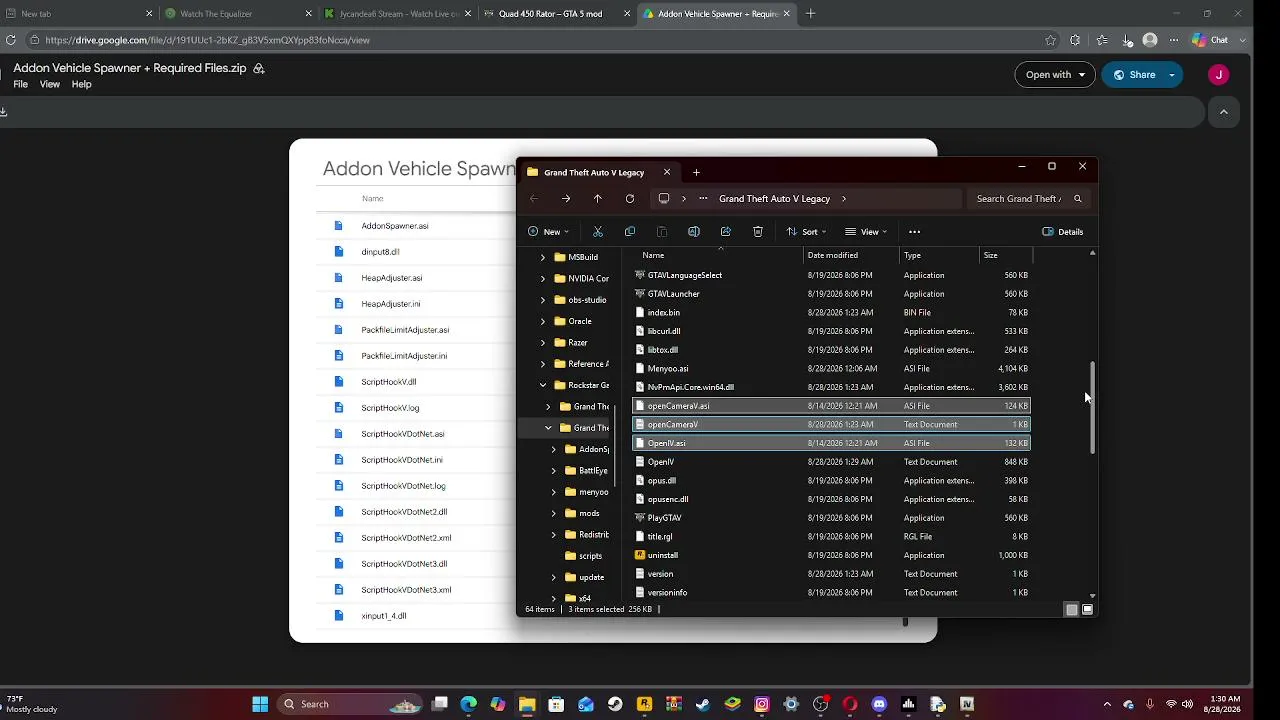Bookmark this page with the star icon

click(x=1050, y=40)
